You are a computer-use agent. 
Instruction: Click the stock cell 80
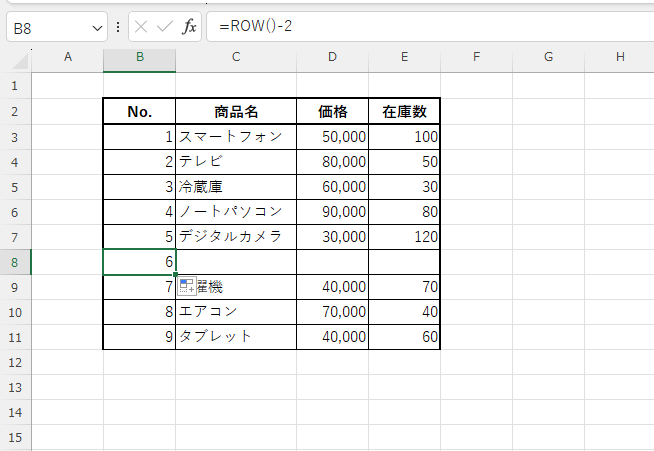click(x=405, y=212)
